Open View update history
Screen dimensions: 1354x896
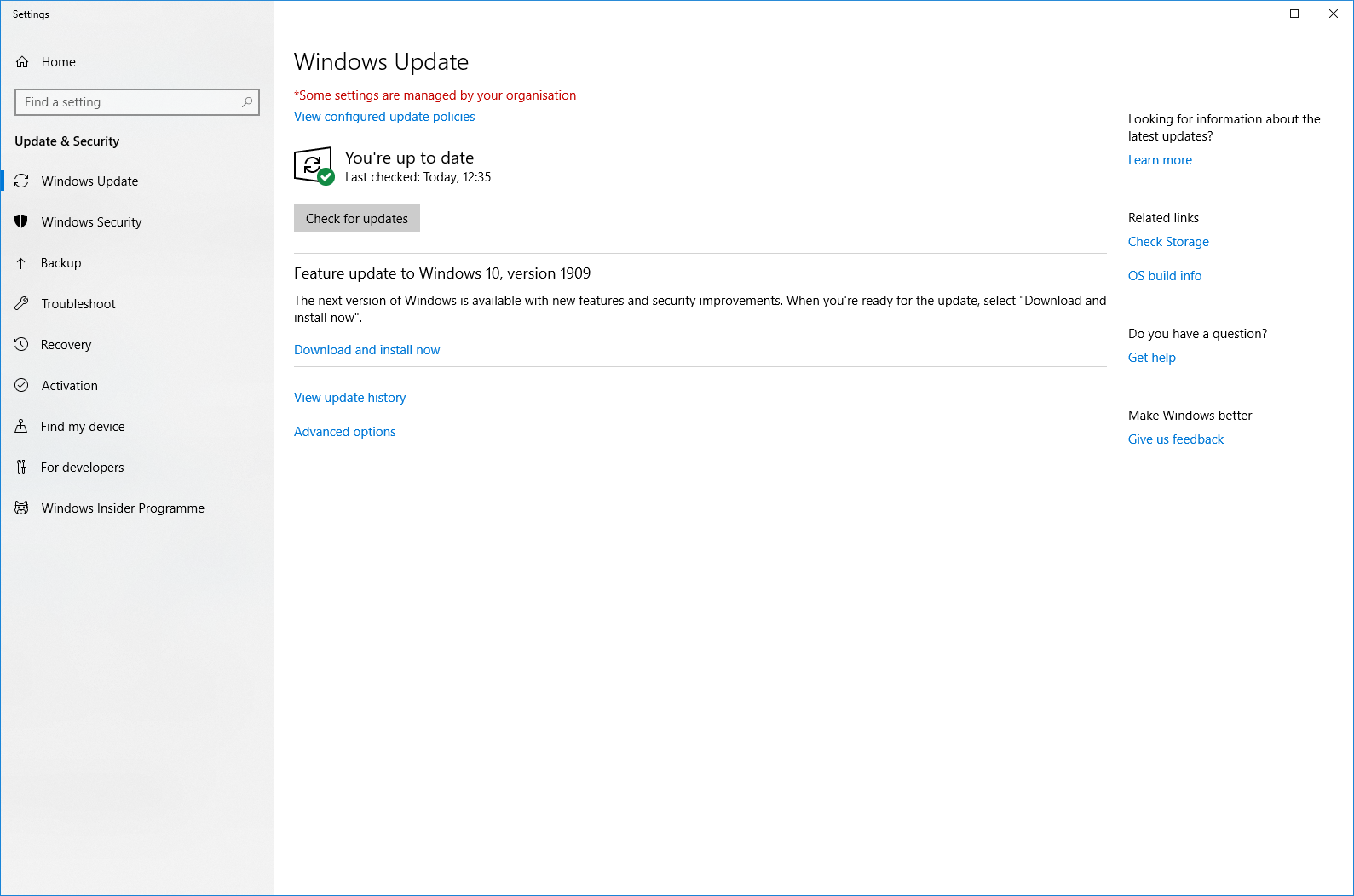coord(349,398)
